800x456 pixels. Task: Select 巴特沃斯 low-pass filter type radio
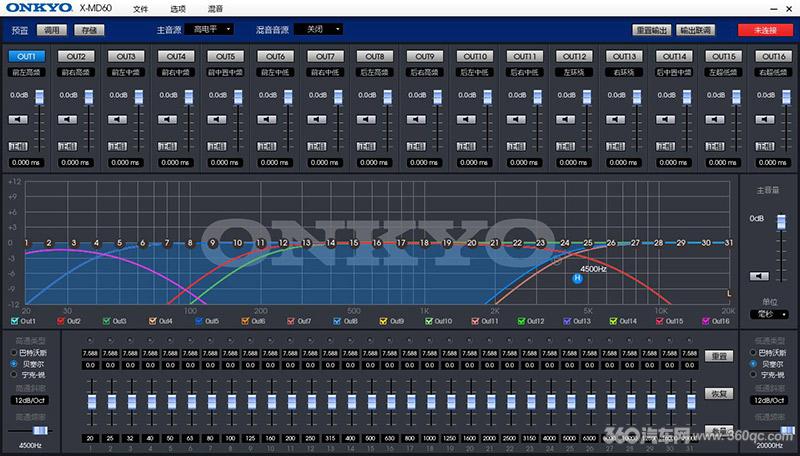(x=753, y=352)
